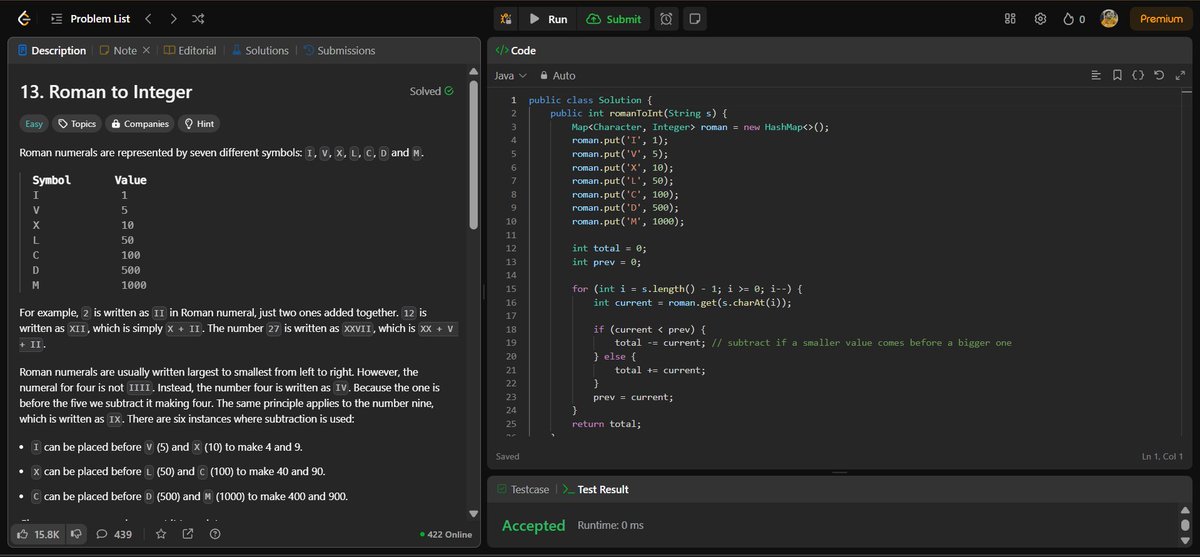
Task: Click the bookmark icon in code toolbar
Action: pos(1117,75)
